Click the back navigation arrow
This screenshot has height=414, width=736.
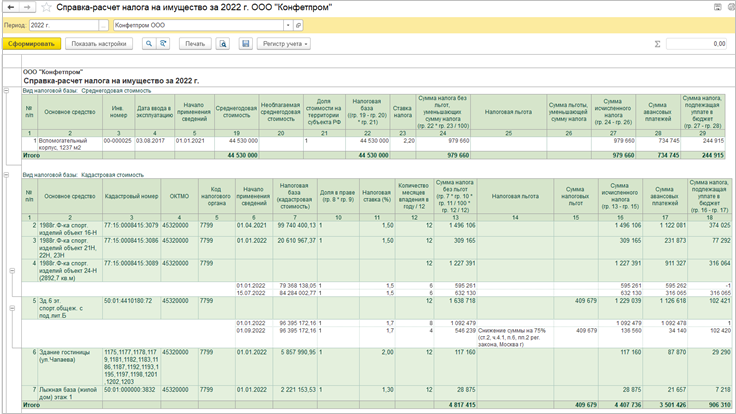[x=10, y=7]
